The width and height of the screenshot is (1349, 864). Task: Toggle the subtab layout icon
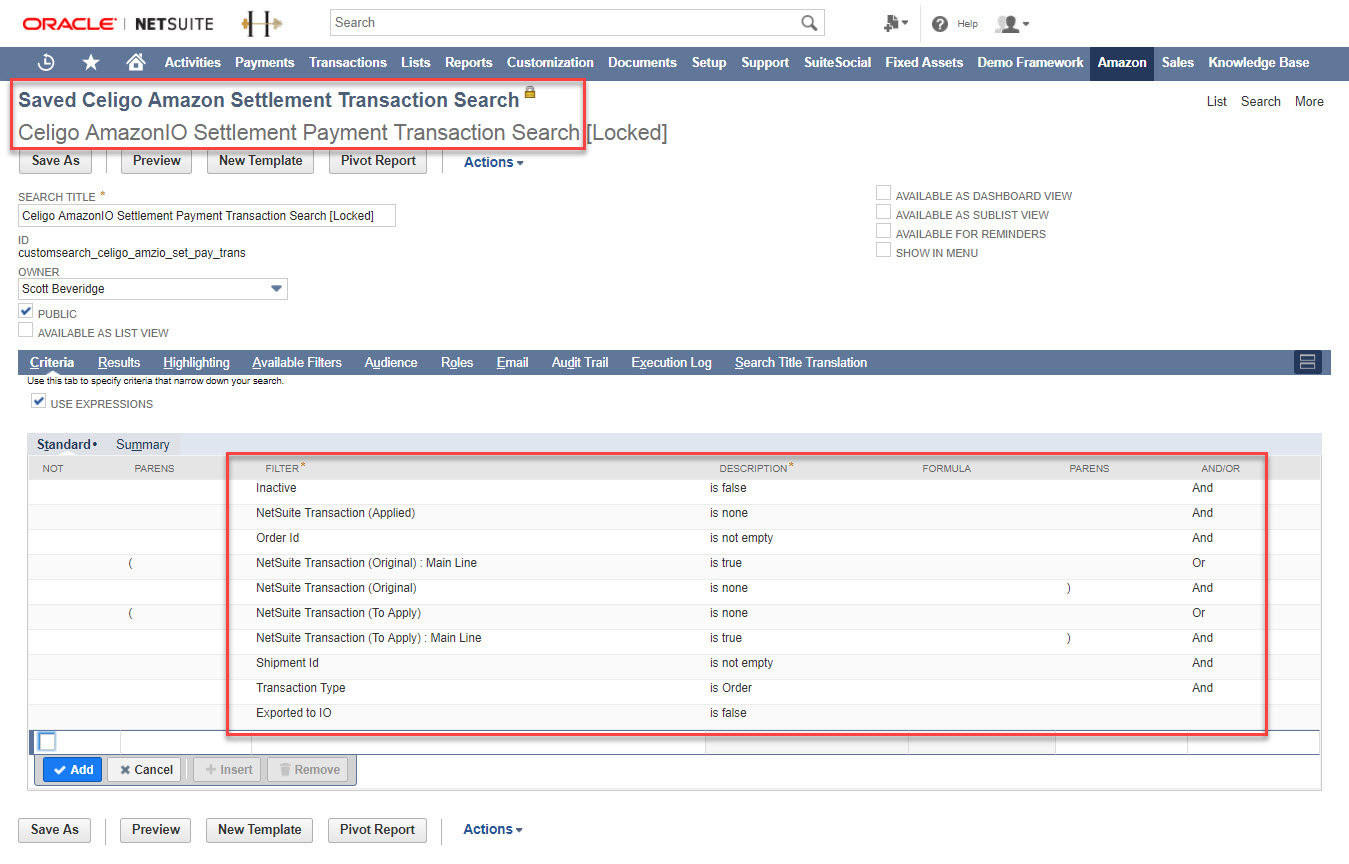(1307, 362)
